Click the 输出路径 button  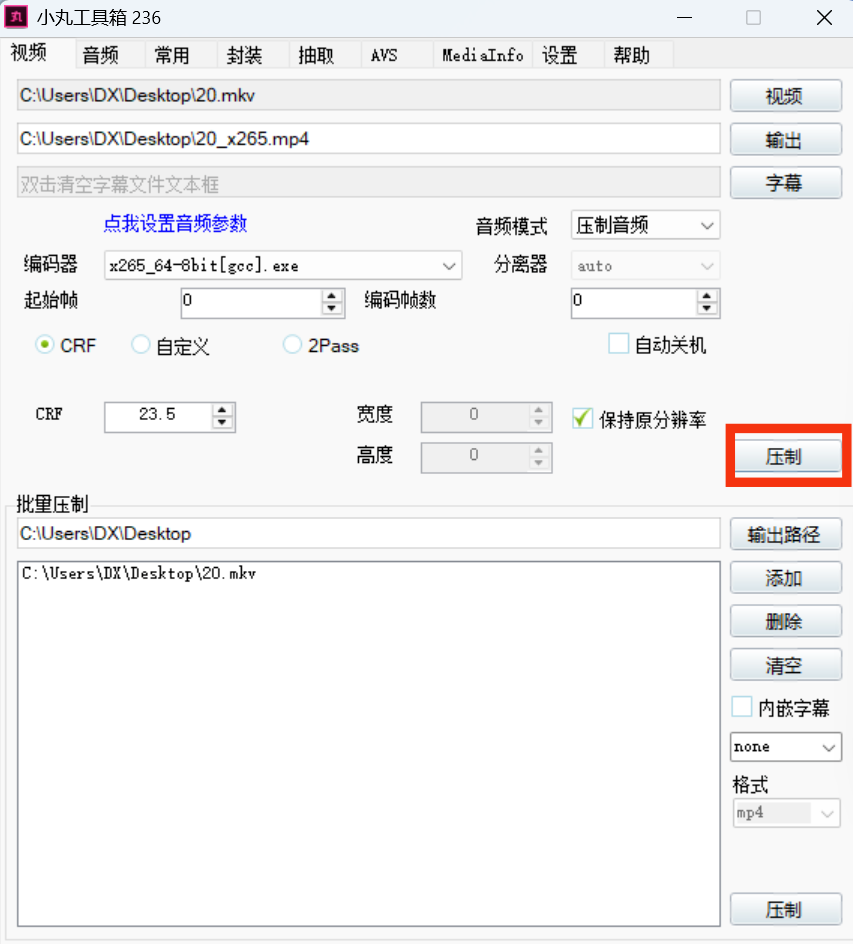786,534
